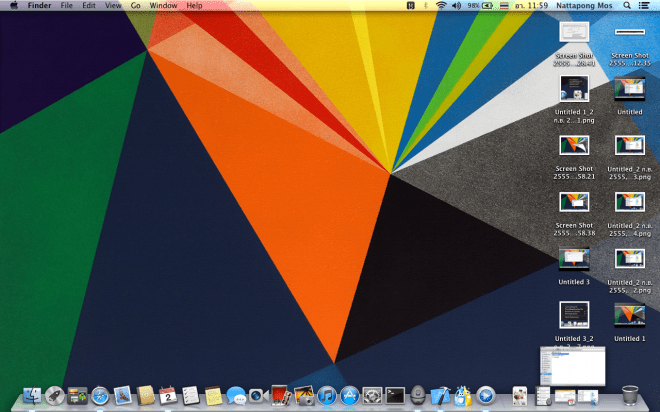Open the Calendar dock icon

(x=168, y=397)
